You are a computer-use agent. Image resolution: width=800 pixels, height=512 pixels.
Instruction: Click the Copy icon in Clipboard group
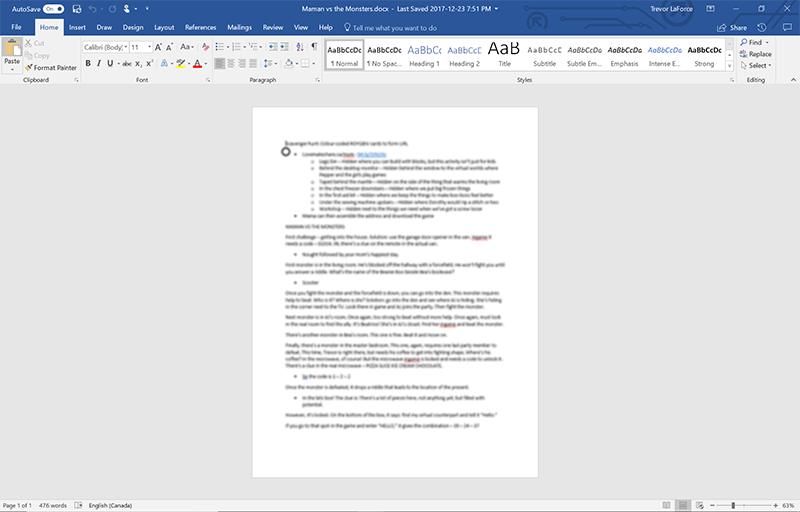pyautogui.click(x=29, y=55)
